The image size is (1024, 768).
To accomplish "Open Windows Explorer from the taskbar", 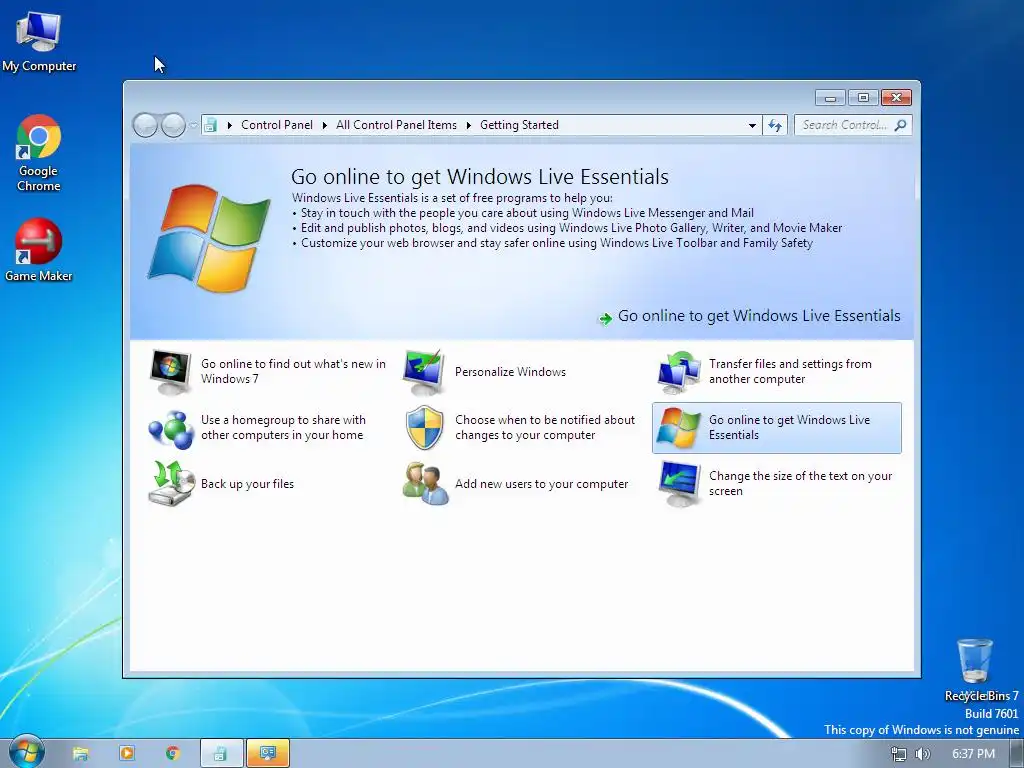I will click(80, 754).
